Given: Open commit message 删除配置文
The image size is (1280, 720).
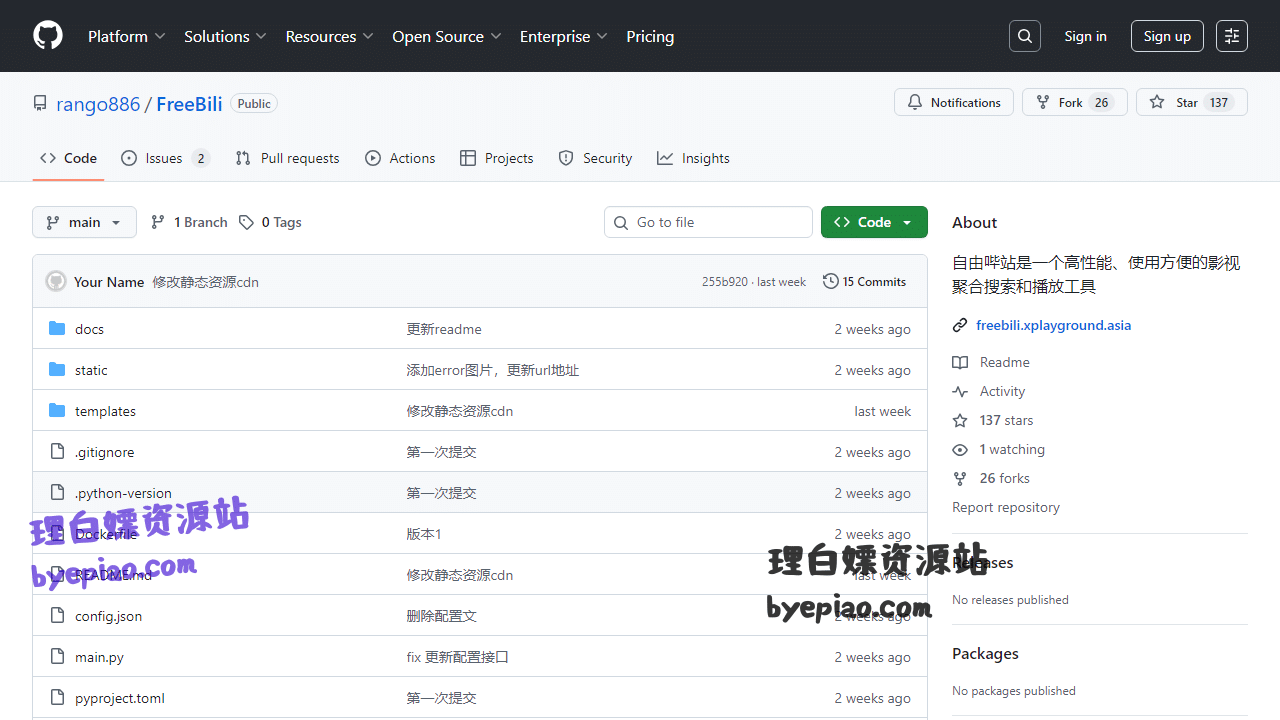Looking at the screenshot, I should [442, 616].
